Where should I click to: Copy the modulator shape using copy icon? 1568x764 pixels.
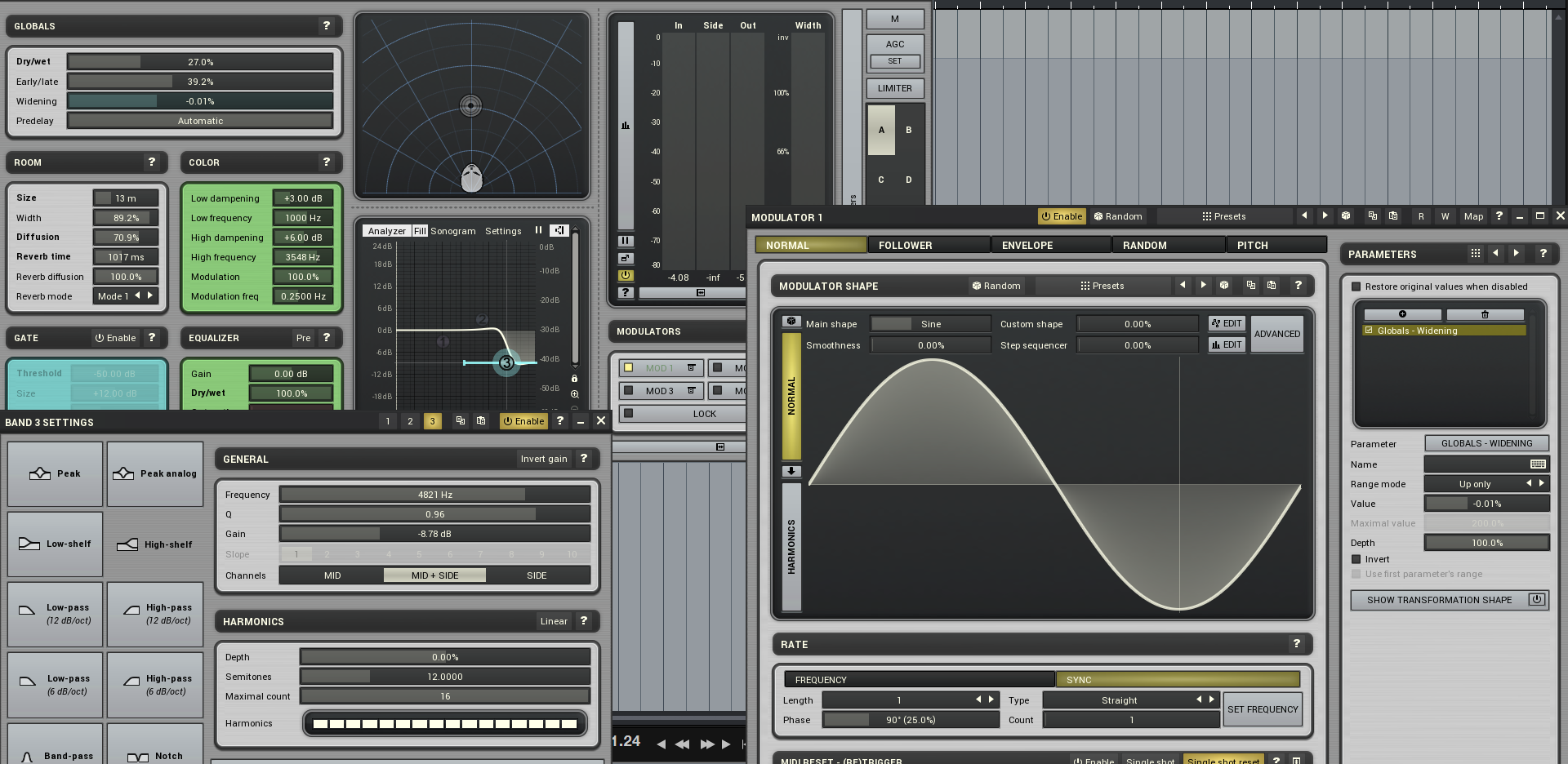(1250, 285)
